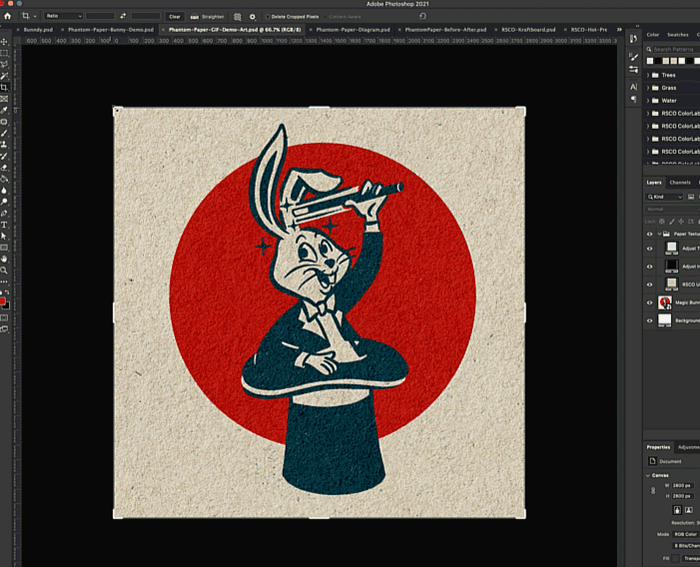Image resolution: width=700 pixels, height=567 pixels.
Task: Select the Zoom tool
Action: coord(5,269)
